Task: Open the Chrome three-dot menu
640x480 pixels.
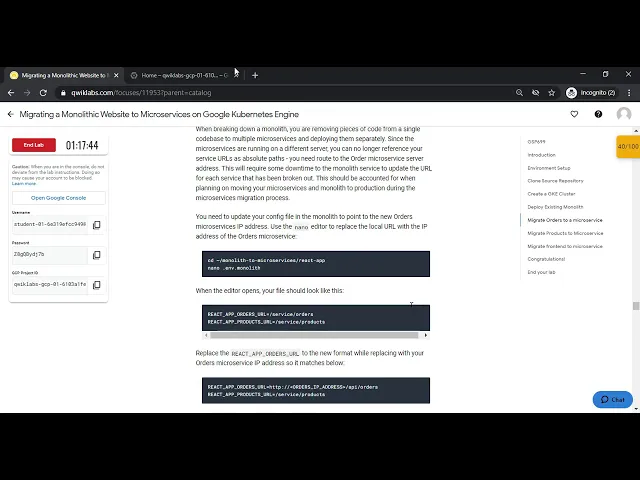Action: [629, 93]
